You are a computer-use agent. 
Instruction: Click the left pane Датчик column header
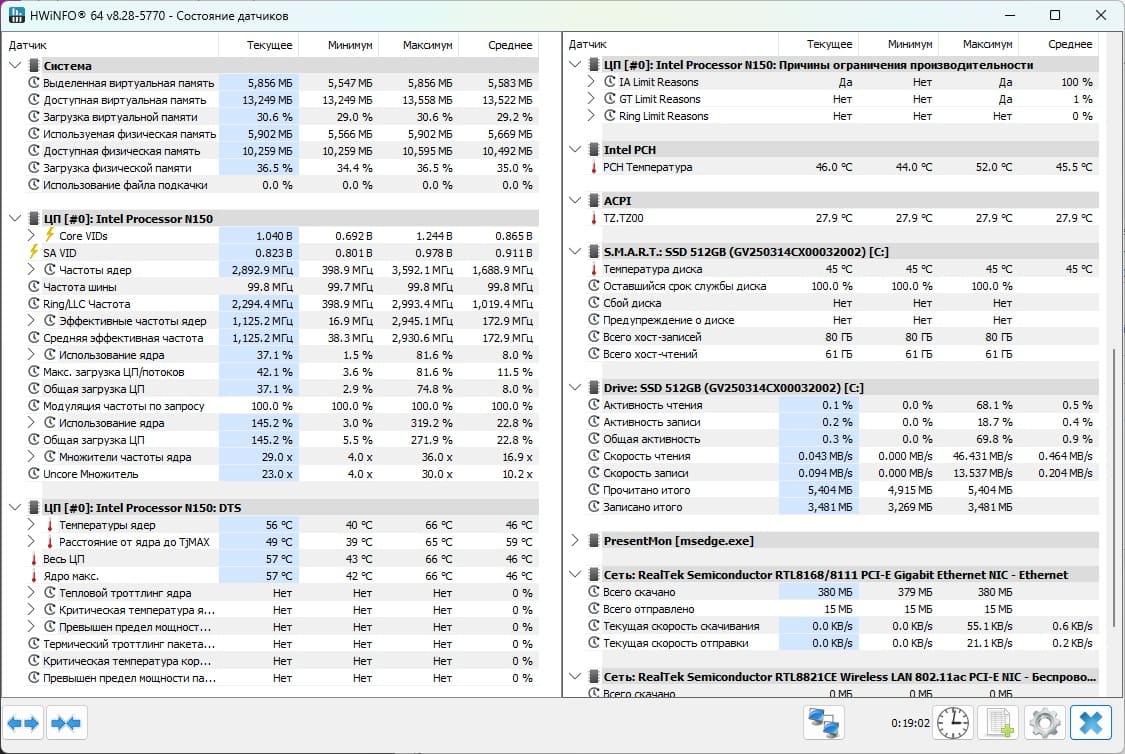coord(110,44)
